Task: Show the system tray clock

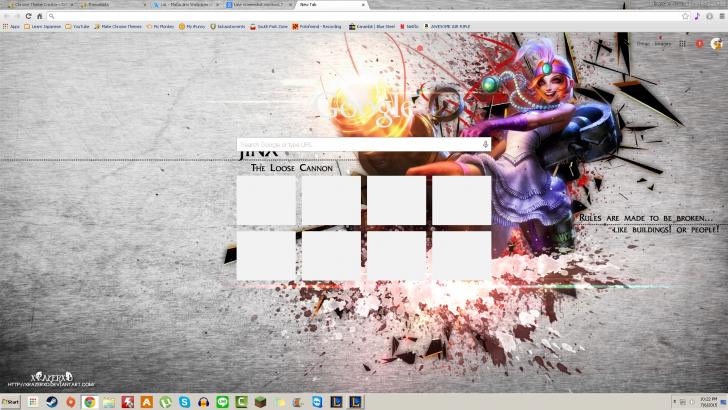Action: click(x=708, y=402)
